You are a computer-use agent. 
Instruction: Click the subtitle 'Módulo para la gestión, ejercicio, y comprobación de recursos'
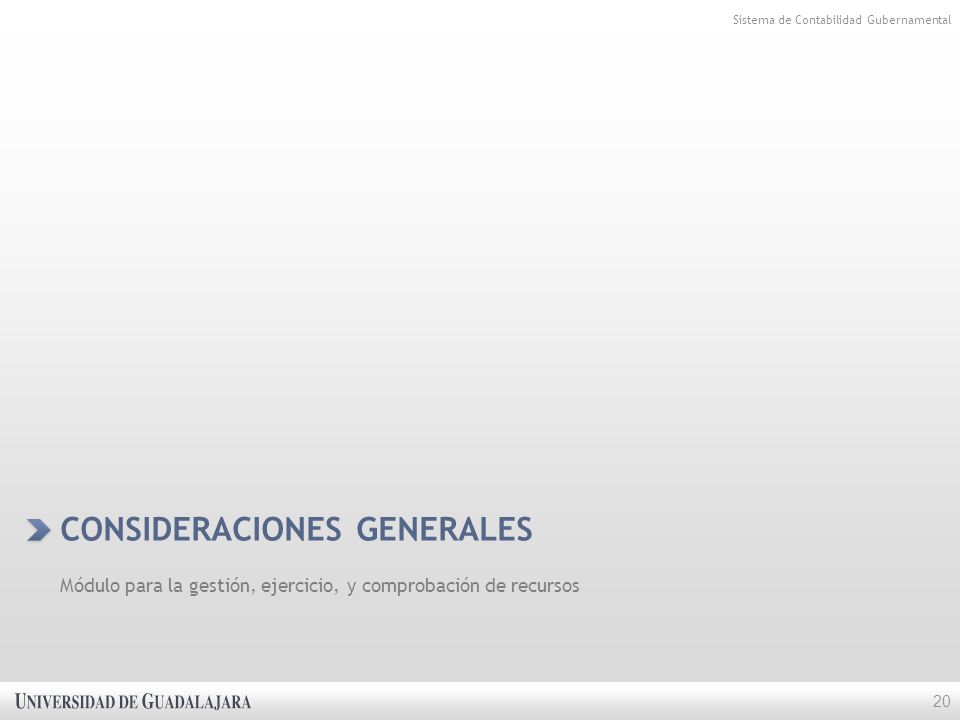point(319,586)
